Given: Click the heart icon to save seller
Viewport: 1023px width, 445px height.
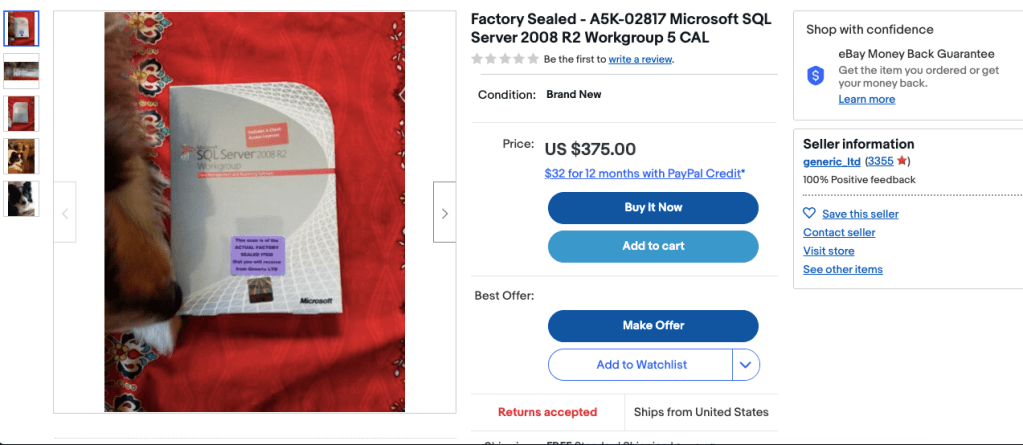Looking at the screenshot, I should click(x=810, y=213).
